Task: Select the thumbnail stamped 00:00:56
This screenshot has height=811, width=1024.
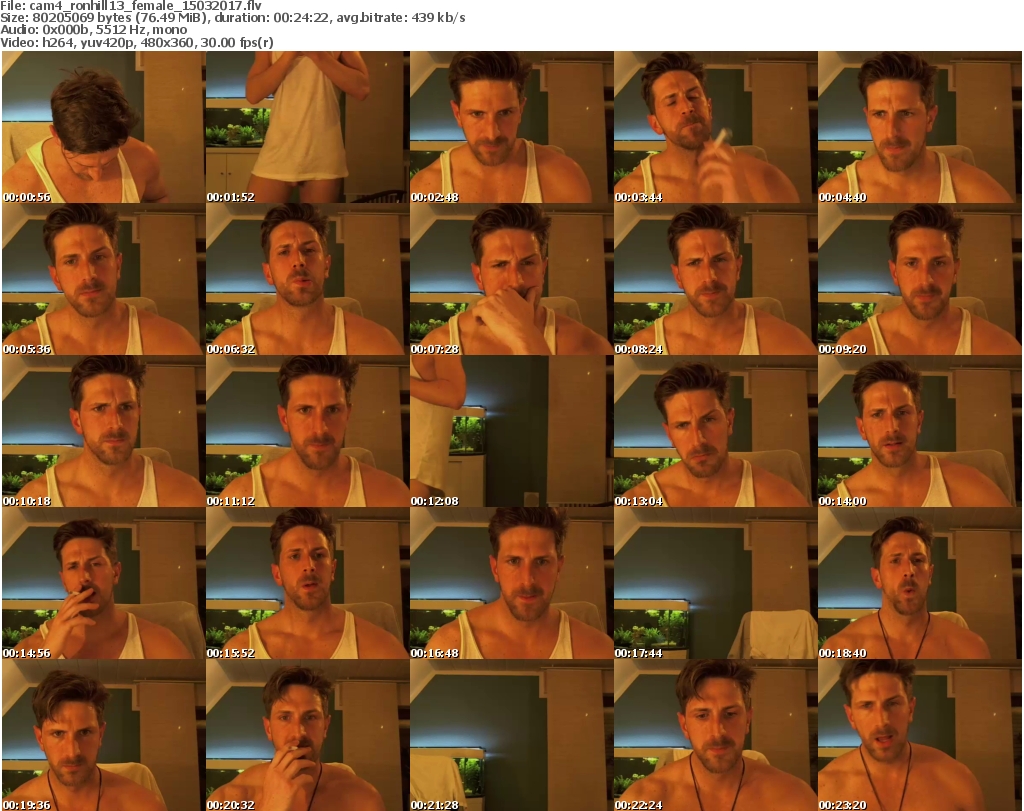Action: 103,127
